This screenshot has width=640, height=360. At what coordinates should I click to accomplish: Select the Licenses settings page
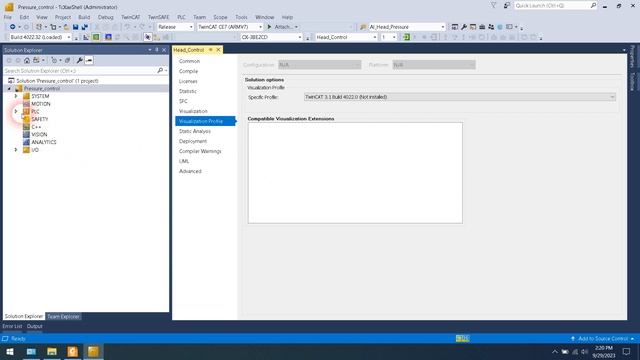(188, 81)
